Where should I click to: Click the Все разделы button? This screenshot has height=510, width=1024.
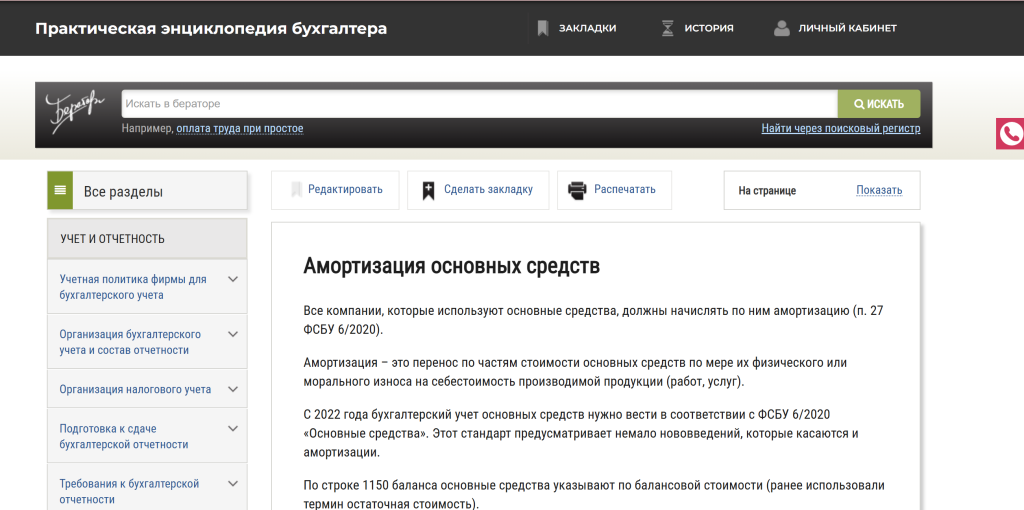click(148, 191)
